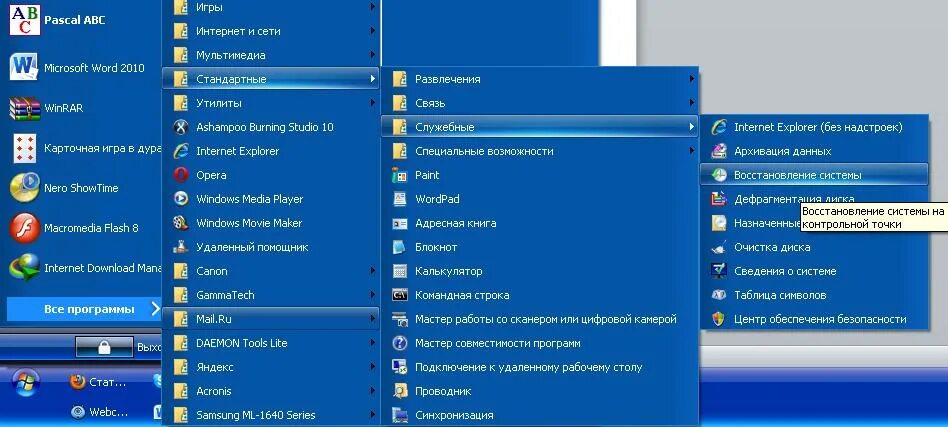Open the Служебные menu folder
The width and height of the screenshot is (948, 427).
click(540, 127)
